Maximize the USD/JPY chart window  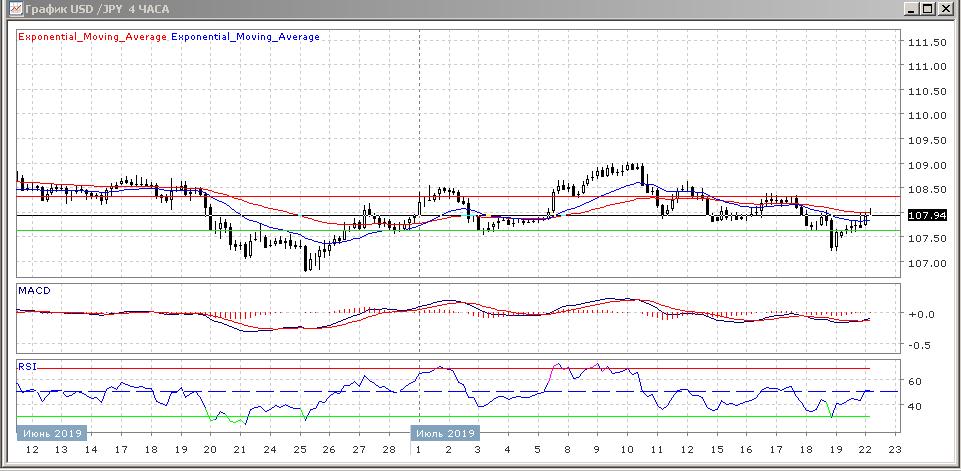click(927, 9)
